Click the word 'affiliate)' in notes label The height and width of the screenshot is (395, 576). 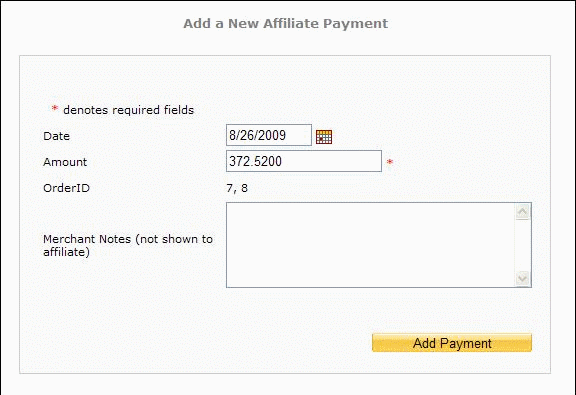tap(66, 252)
